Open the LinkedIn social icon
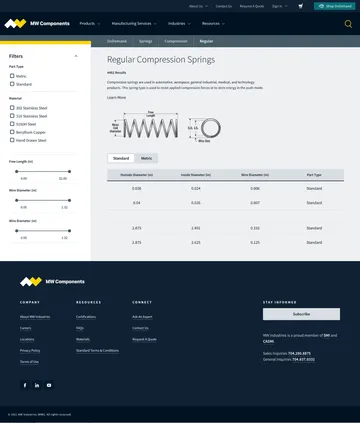 [37, 385]
